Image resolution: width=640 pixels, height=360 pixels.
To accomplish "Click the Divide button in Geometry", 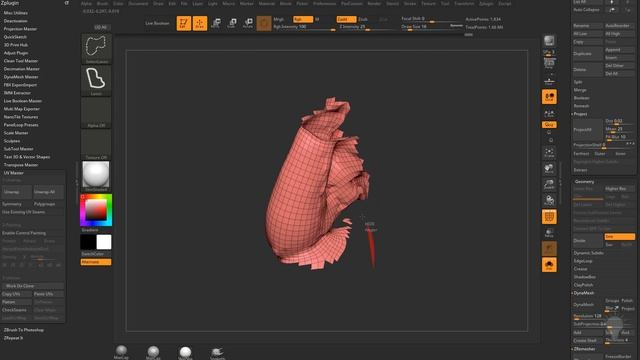I will click(x=587, y=241).
